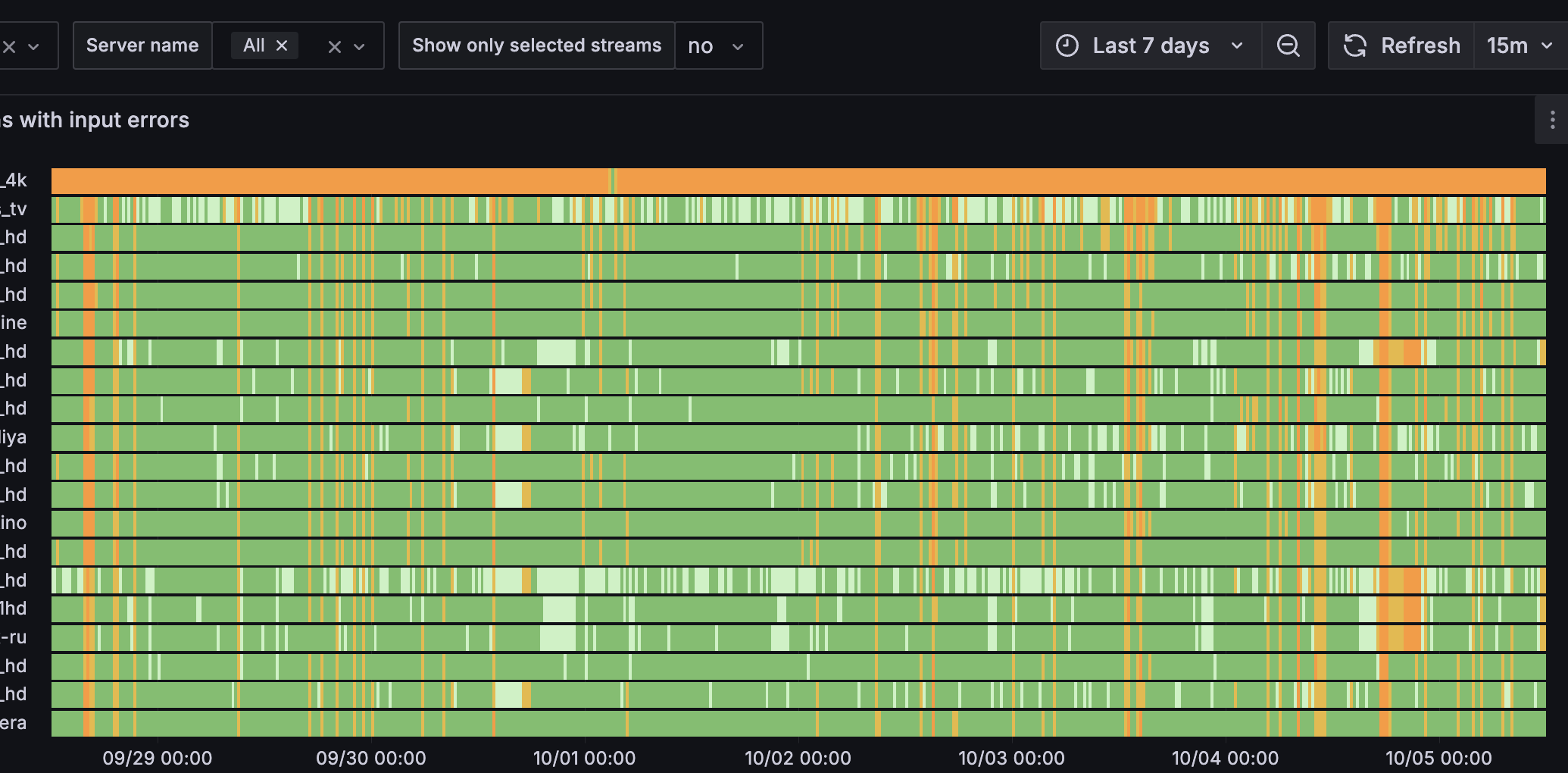
Task: Select the orange _4k stream timeline row
Action: click(798, 181)
